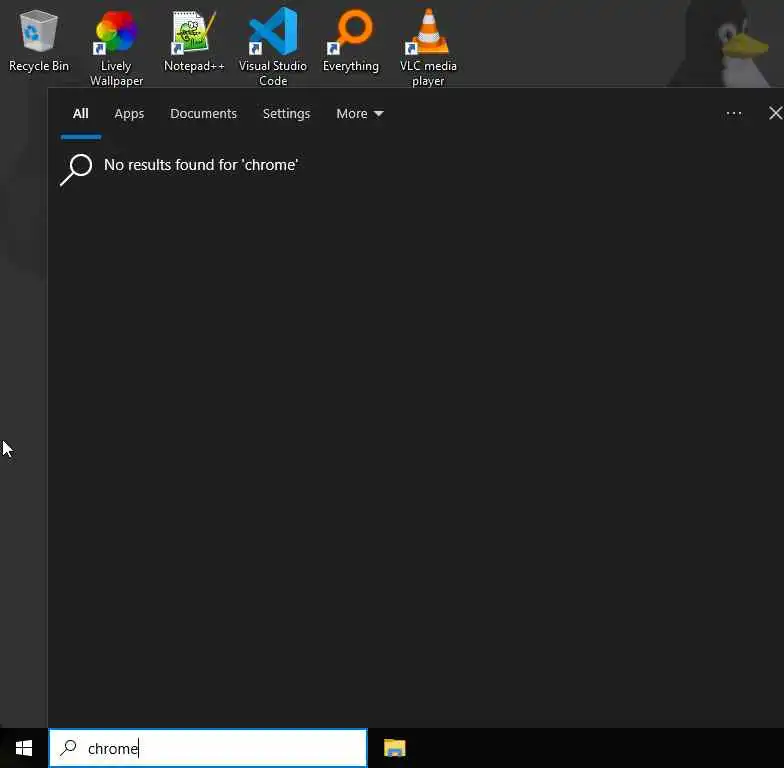Open the Windows Start button

[24, 748]
